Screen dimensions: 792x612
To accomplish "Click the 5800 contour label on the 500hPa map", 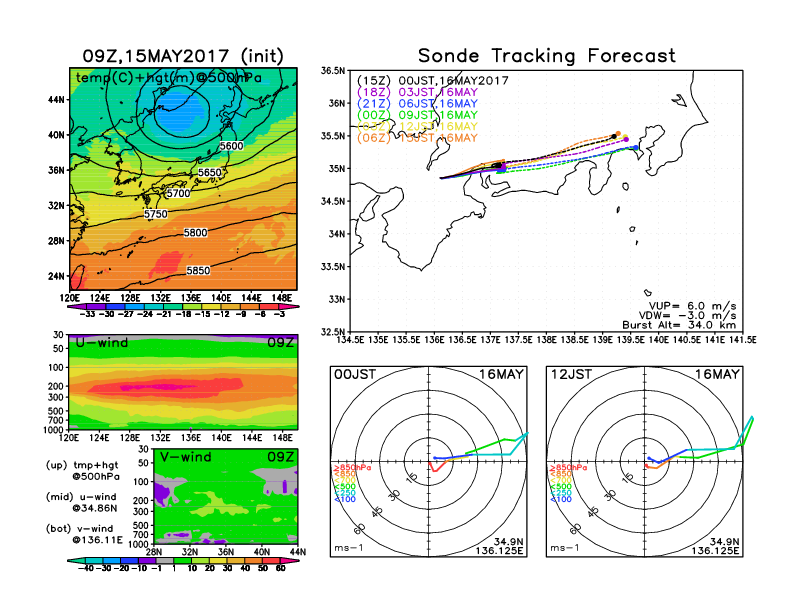I will tap(196, 232).
